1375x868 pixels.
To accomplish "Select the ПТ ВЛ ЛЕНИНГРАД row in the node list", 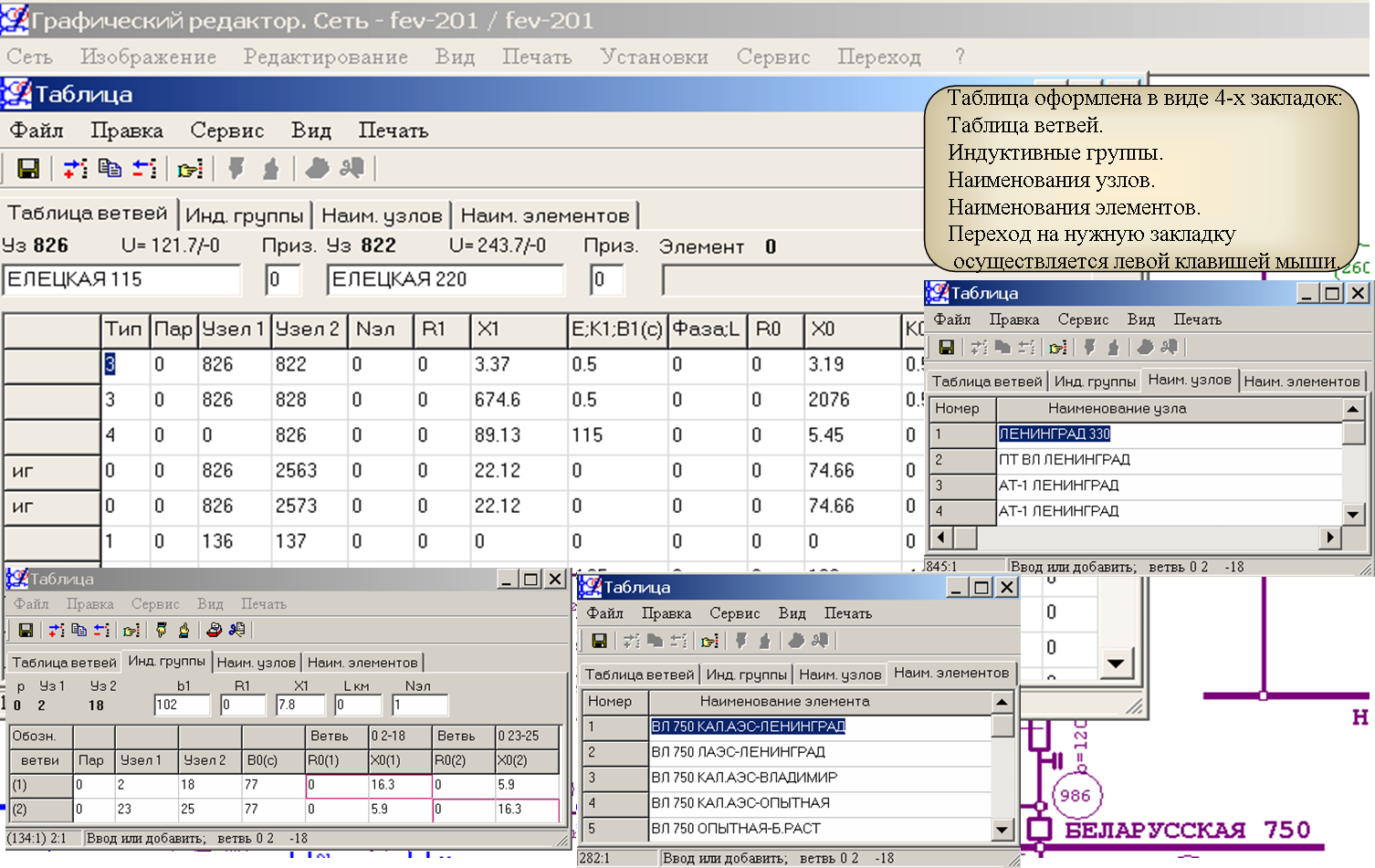I will point(1065,460).
